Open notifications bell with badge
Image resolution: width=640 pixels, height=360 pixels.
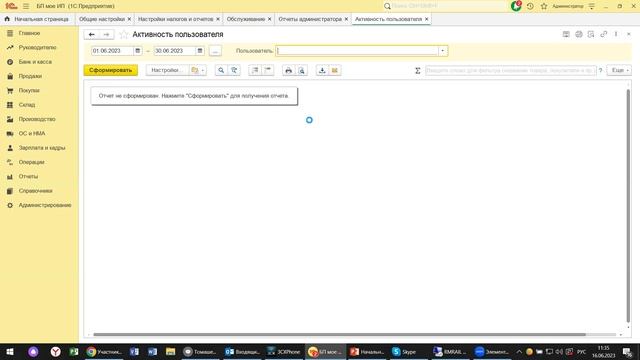[516, 6]
